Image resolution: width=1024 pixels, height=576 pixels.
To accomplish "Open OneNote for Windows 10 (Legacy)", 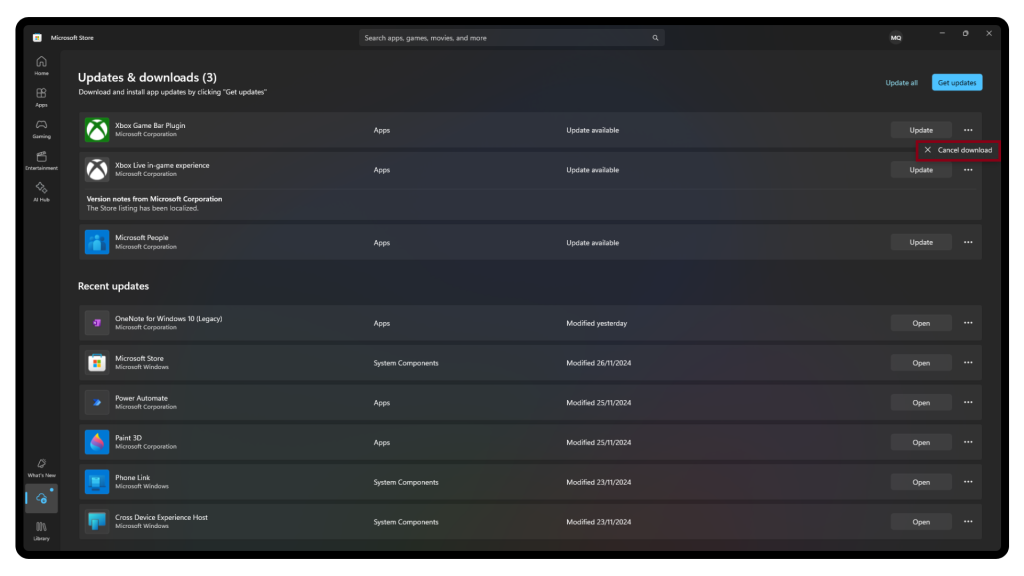I will pos(921,323).
